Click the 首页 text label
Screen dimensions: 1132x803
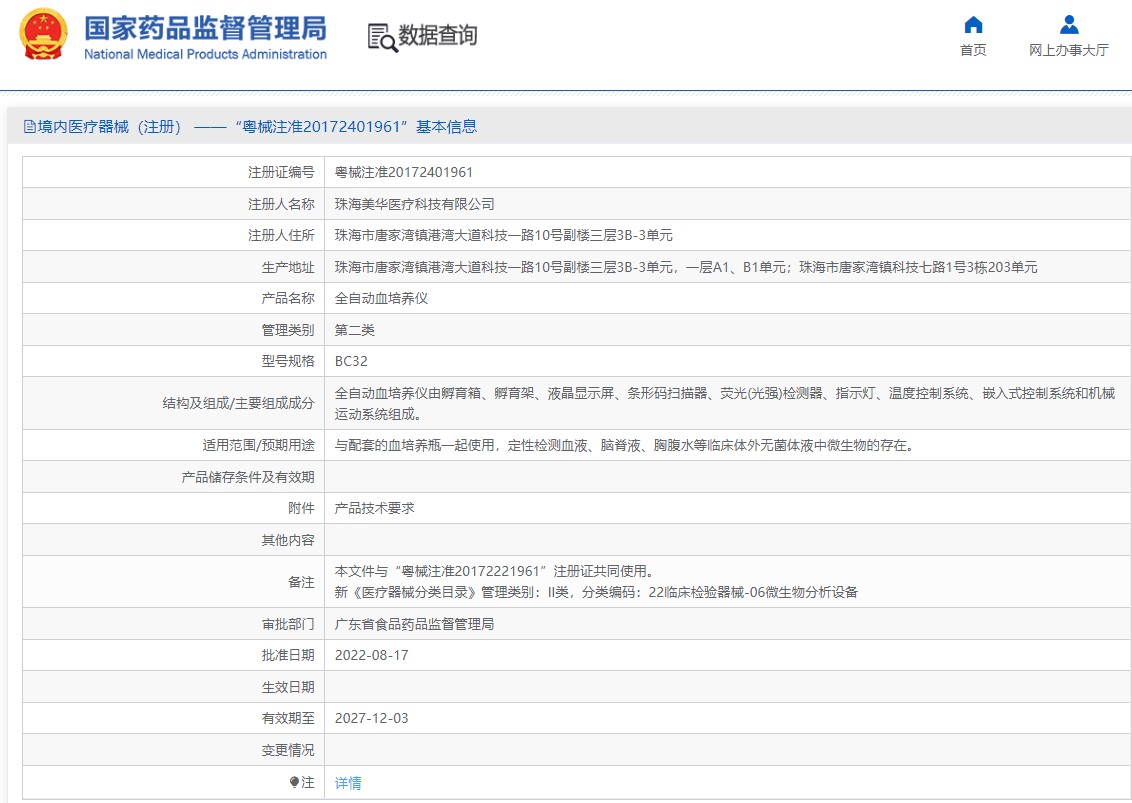pyautogui.click(x=973, y=50)
